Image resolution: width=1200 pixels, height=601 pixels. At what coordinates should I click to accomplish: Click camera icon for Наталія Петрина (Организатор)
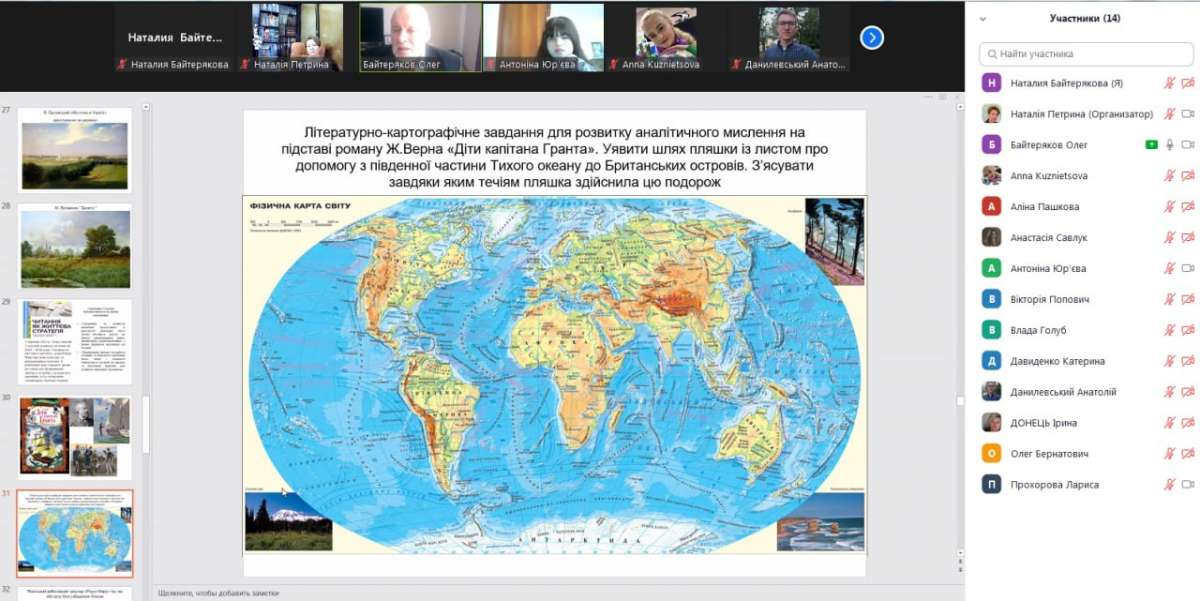1188,114
